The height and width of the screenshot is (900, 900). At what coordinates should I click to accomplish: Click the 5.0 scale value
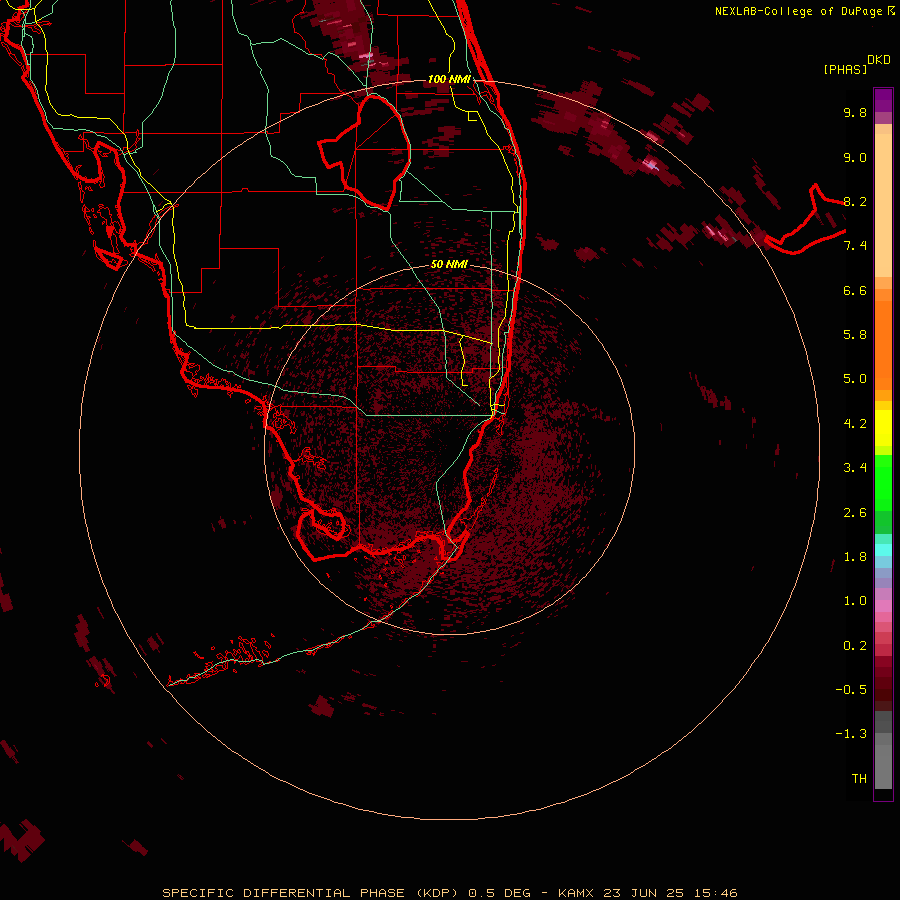[x=855, y=379]
